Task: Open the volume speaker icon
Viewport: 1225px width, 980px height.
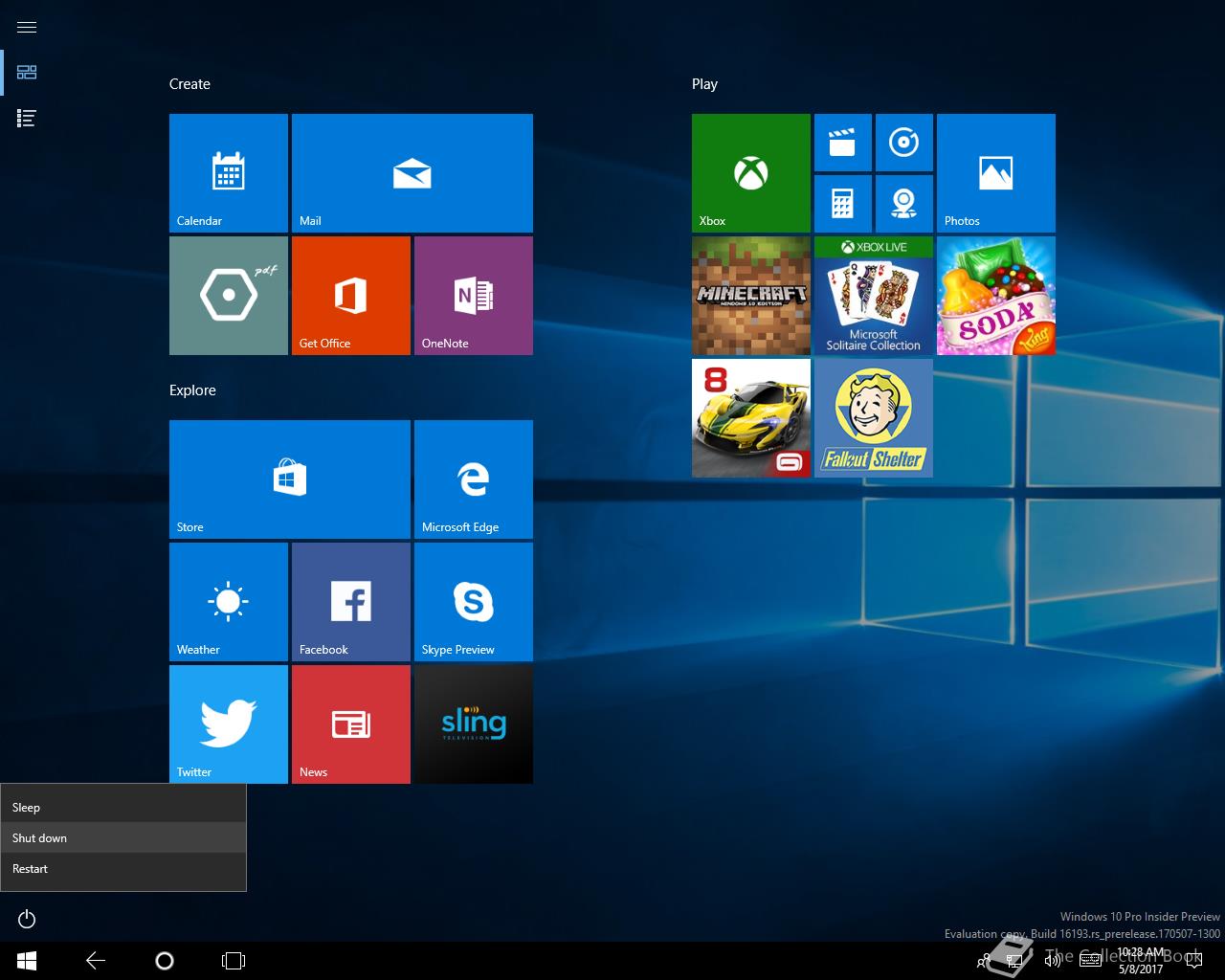Action: tap(1053, 961)
